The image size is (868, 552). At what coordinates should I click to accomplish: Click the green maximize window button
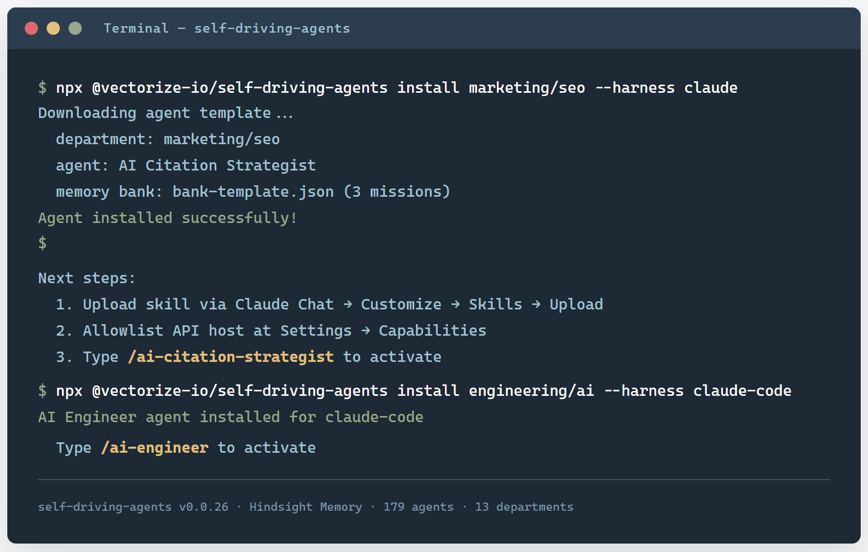75,28
